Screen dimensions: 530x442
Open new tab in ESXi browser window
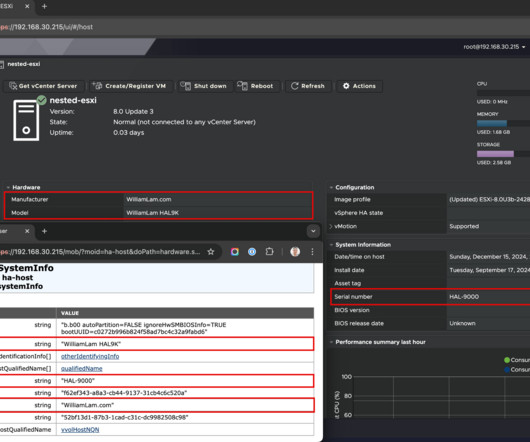pyautogui.click(x=44, y=6)
